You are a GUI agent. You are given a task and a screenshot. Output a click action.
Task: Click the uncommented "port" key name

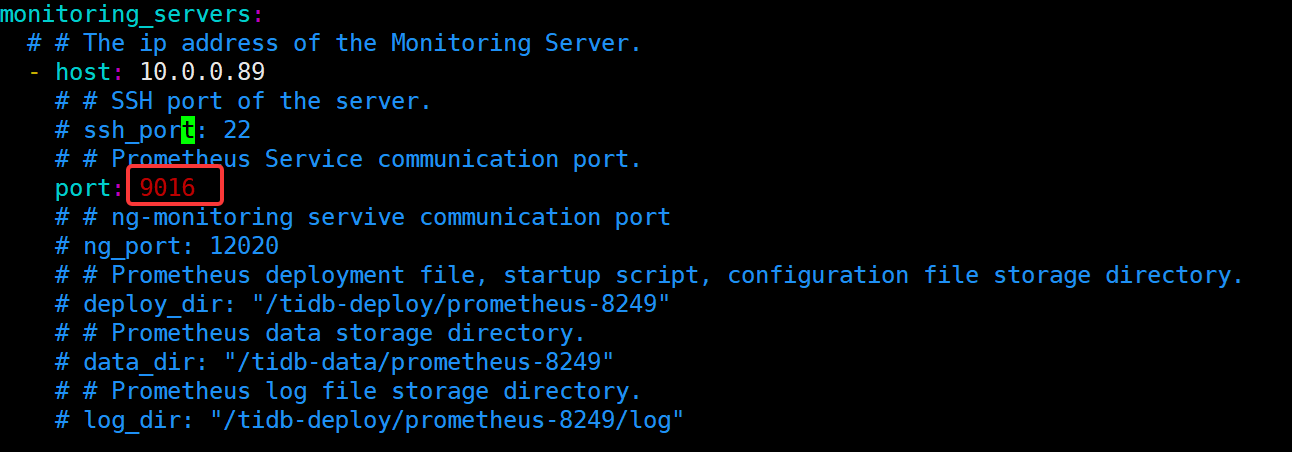click(x=83, y=188)
